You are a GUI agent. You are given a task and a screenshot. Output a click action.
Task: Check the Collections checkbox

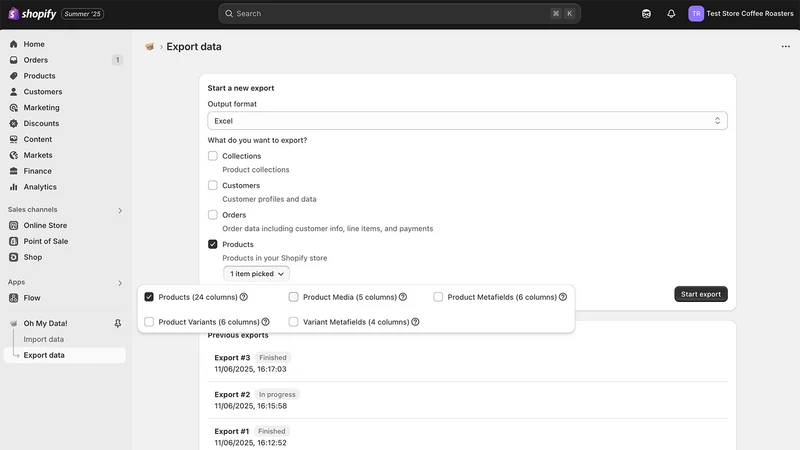(213, 156)
